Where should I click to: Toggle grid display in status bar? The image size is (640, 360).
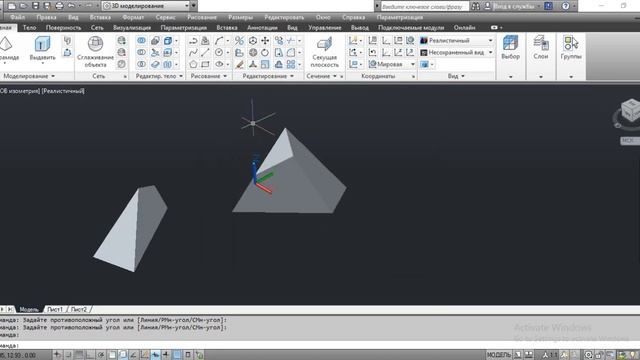coord(79,355)
